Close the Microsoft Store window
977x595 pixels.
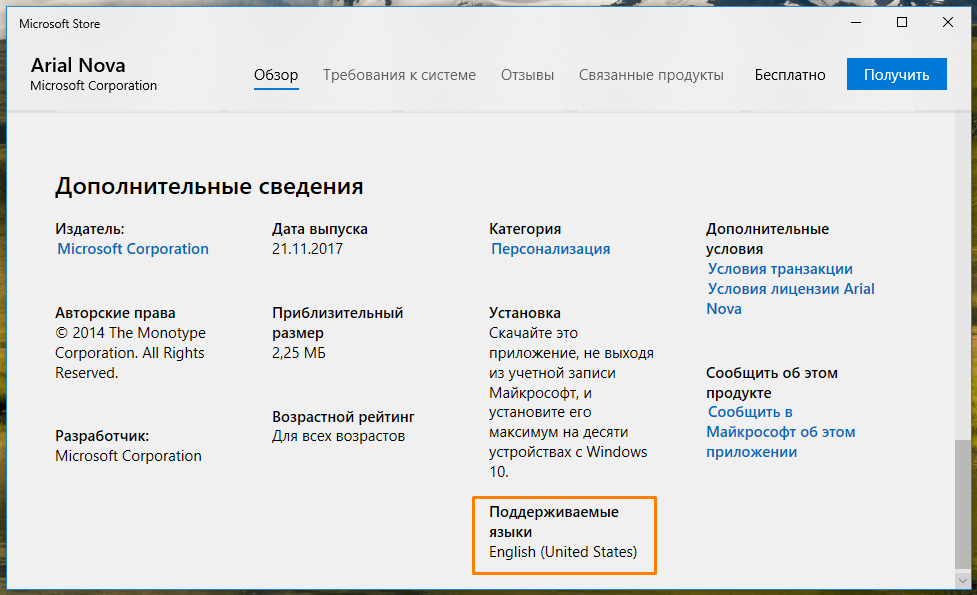click(948, 22)
